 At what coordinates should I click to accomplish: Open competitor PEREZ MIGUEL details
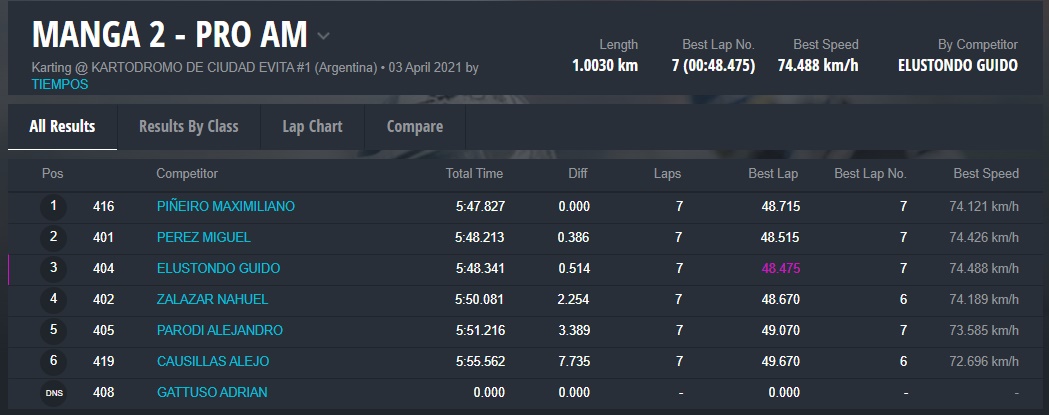(203, 238)
